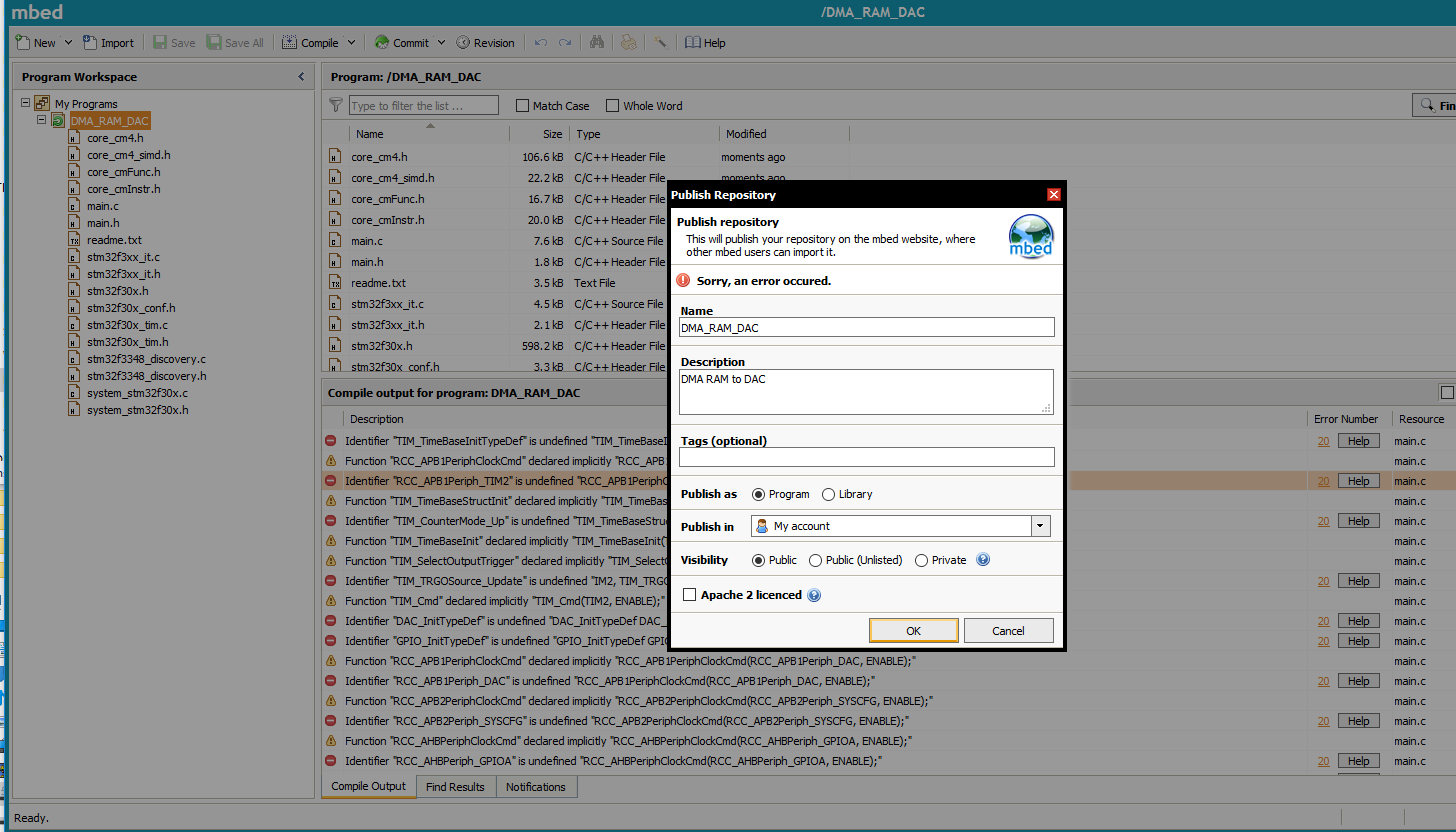Screen dimensions: 1456x832
Task: Click the filter funnel icon in file list
Action: point(336,105)
